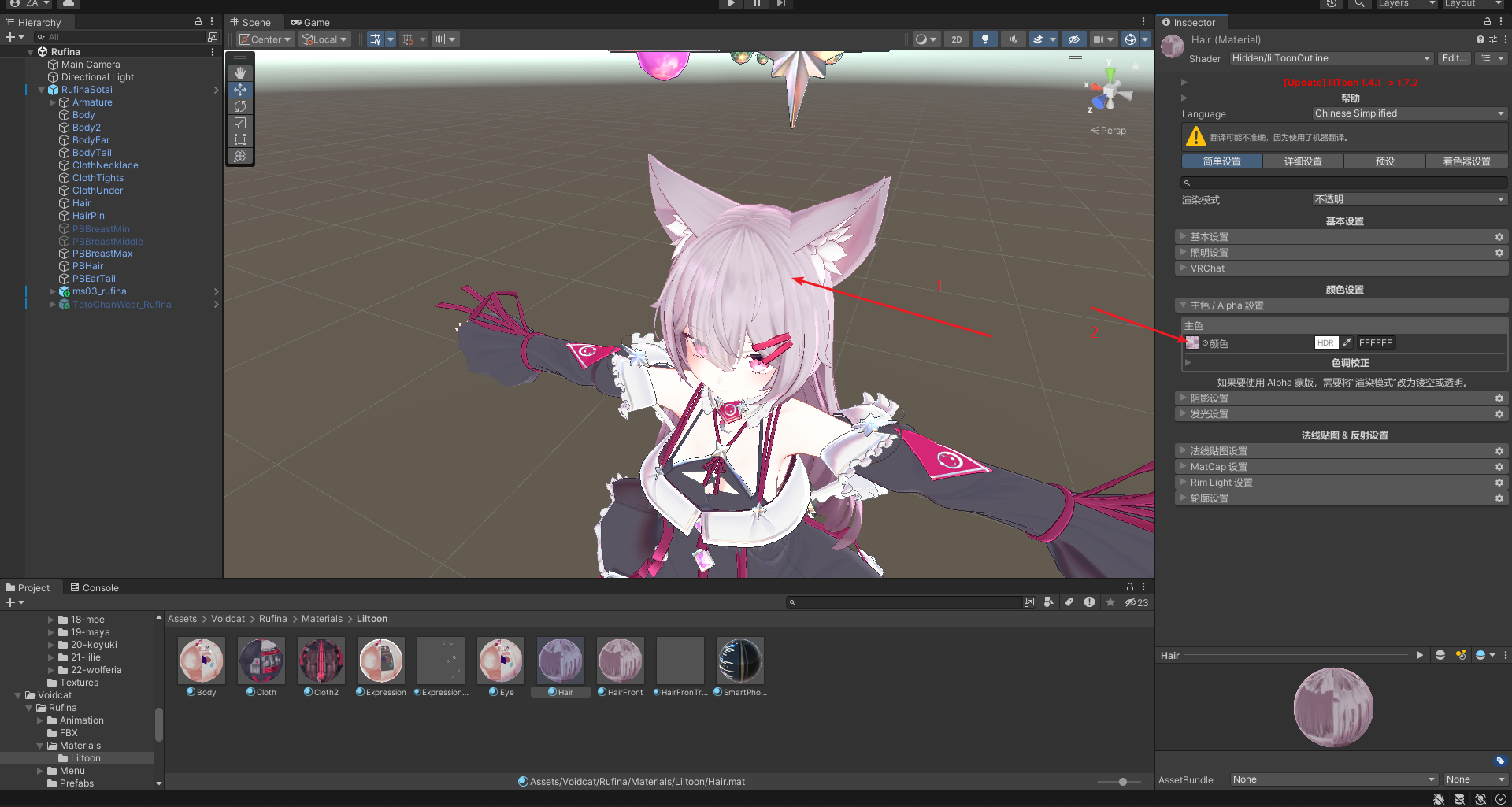Open the Shader dropdown Hidden/lilToonOutline
Image resolution: width=1512 pixels, height=807 pixels.
coord(1331,58)
